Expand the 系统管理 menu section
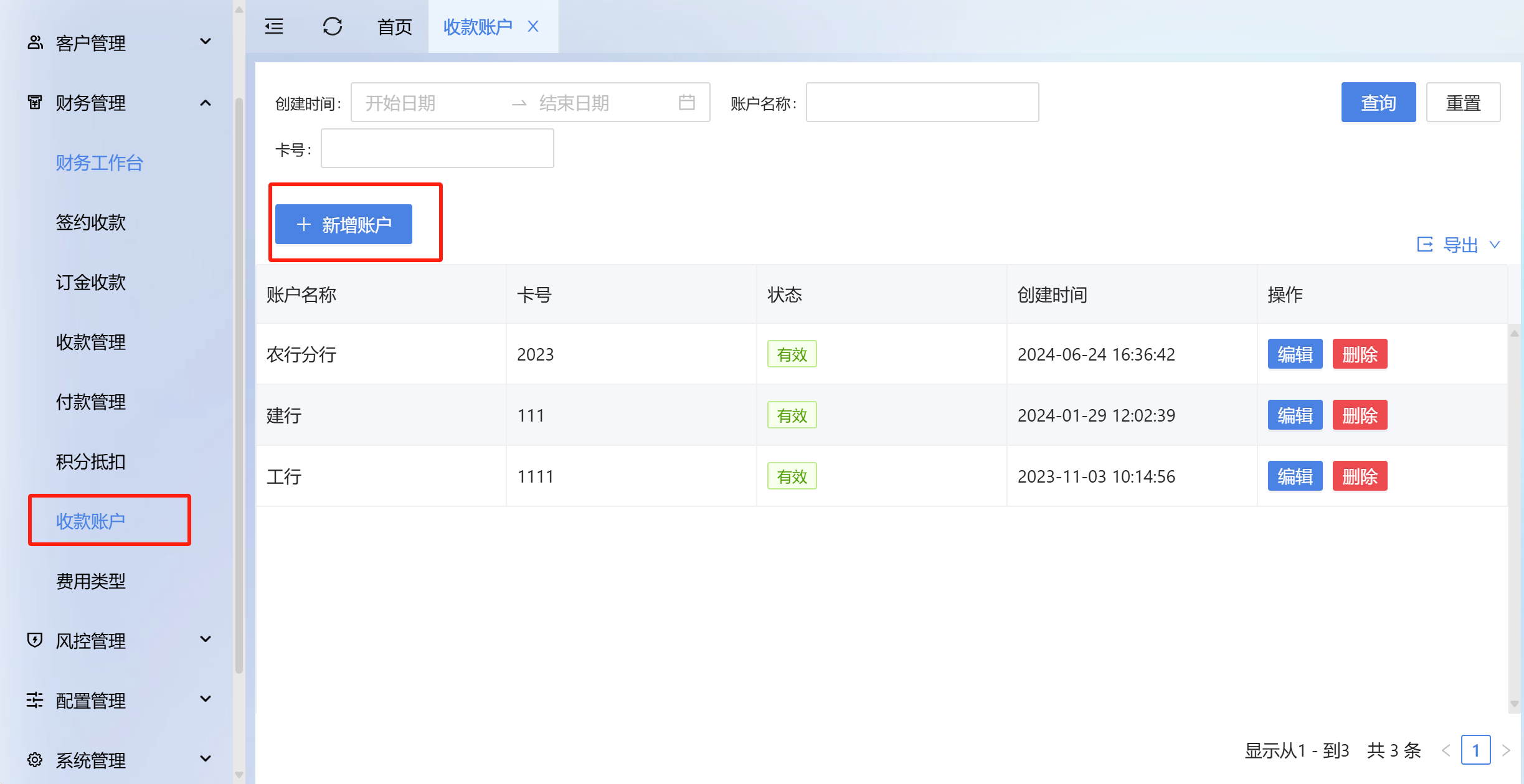 206,759
